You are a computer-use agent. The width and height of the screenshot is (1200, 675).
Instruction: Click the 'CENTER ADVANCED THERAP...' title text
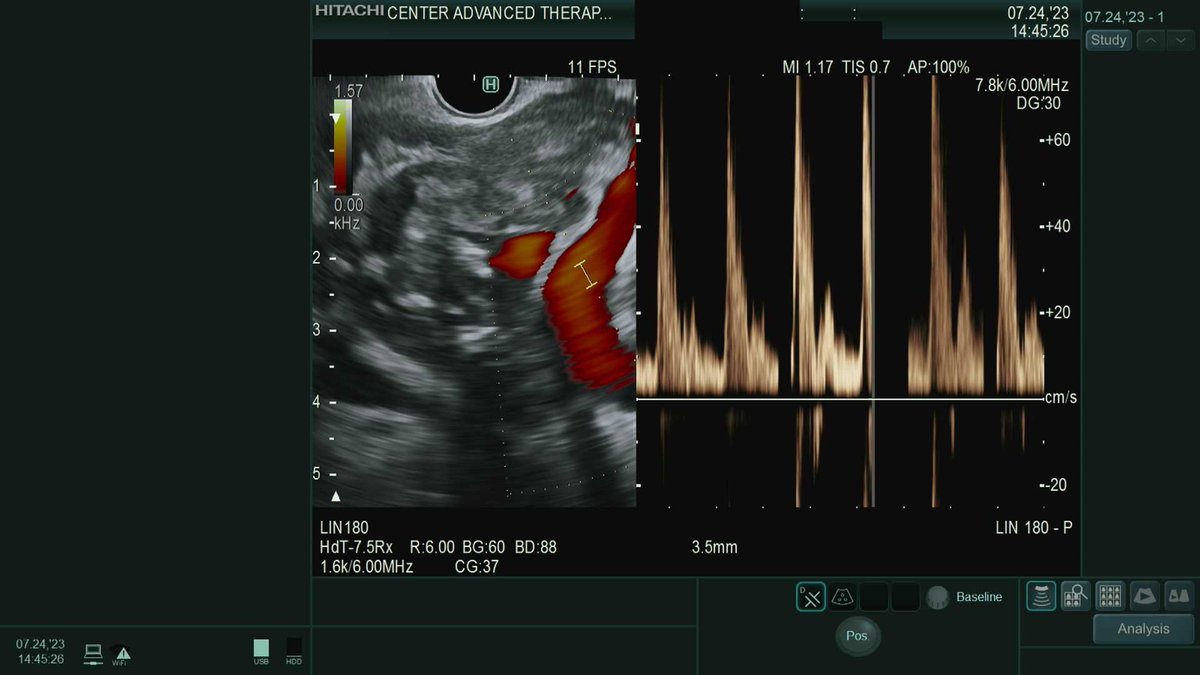click(x=498, y=13)
